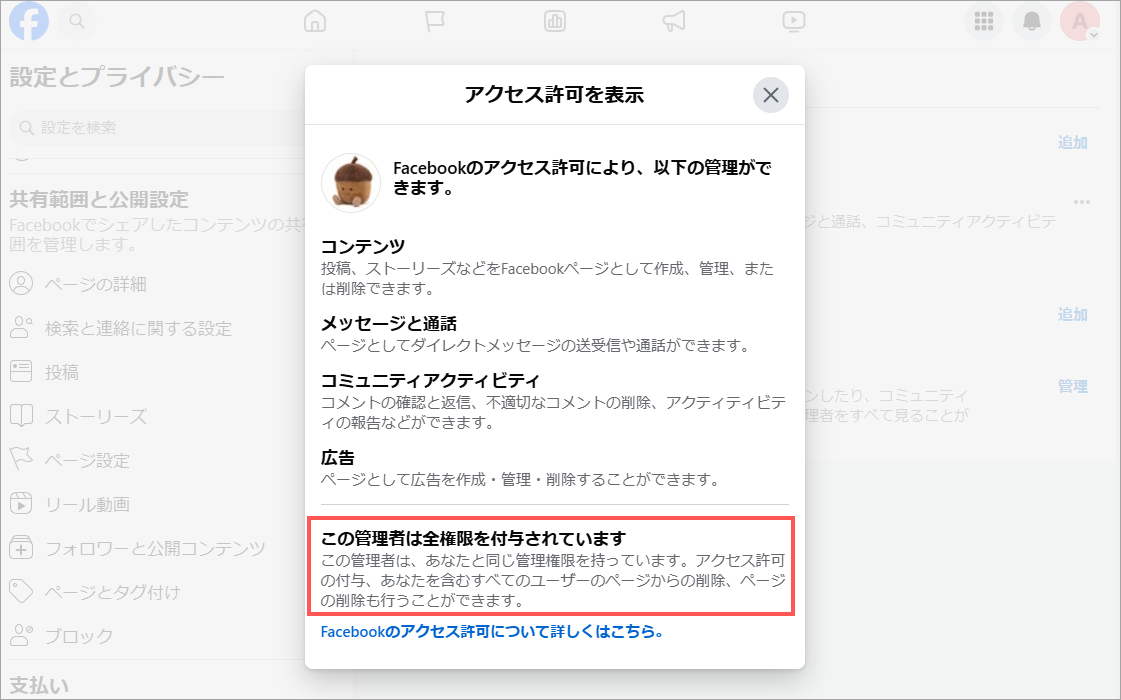
Task: Click the 設定とプライバシー title
Action: [x=117, y=77]
